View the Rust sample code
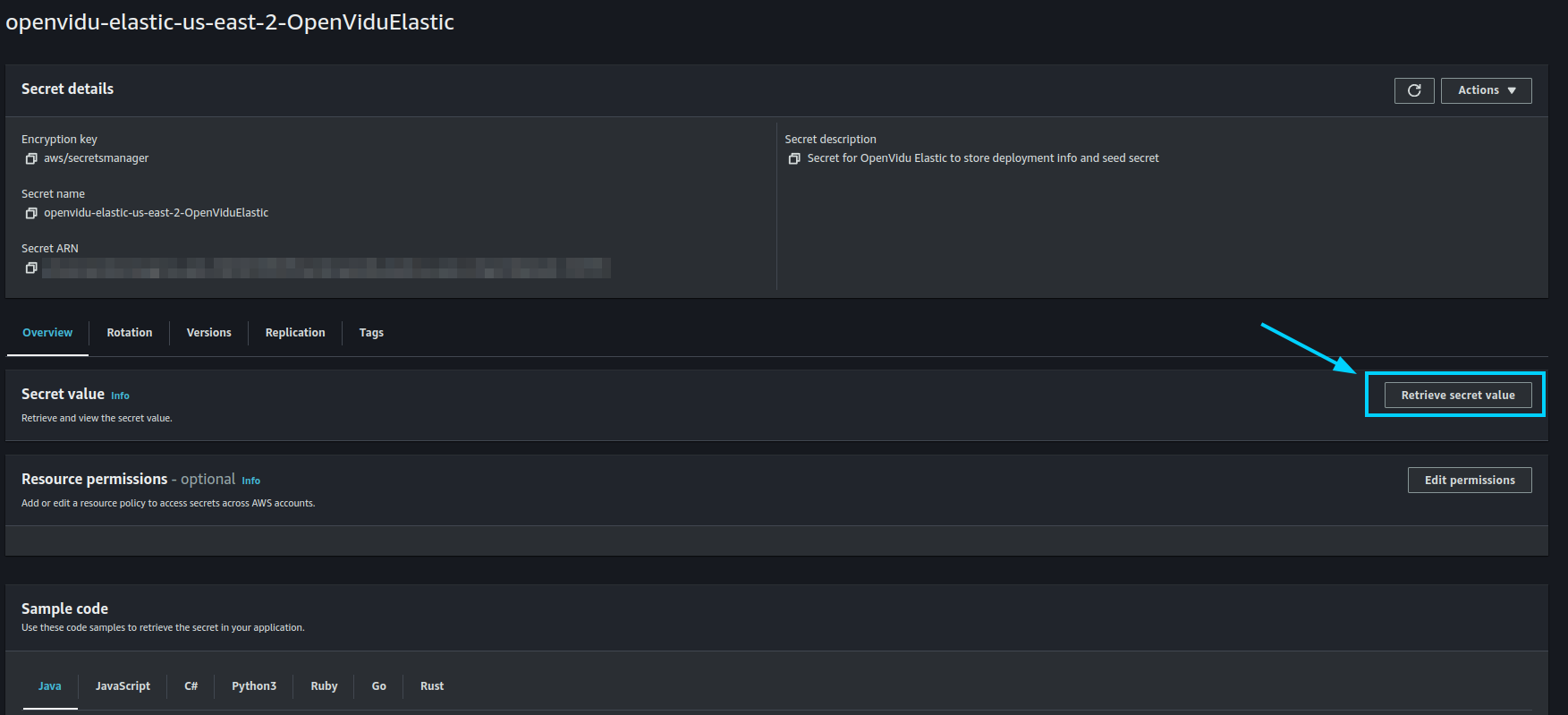The height and width of the screenshot is (715, 1568). click(432, 686)
